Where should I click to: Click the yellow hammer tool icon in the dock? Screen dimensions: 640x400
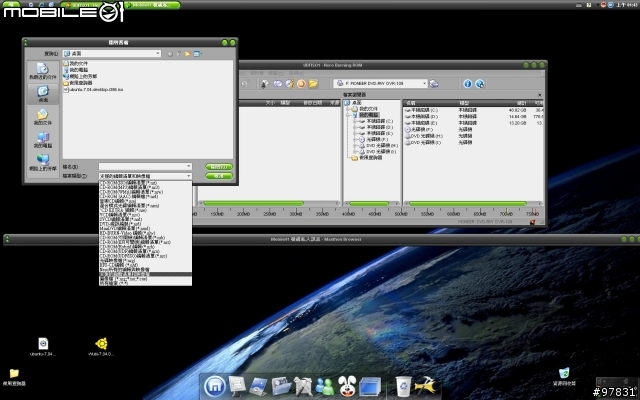click(x=425, y=386)
